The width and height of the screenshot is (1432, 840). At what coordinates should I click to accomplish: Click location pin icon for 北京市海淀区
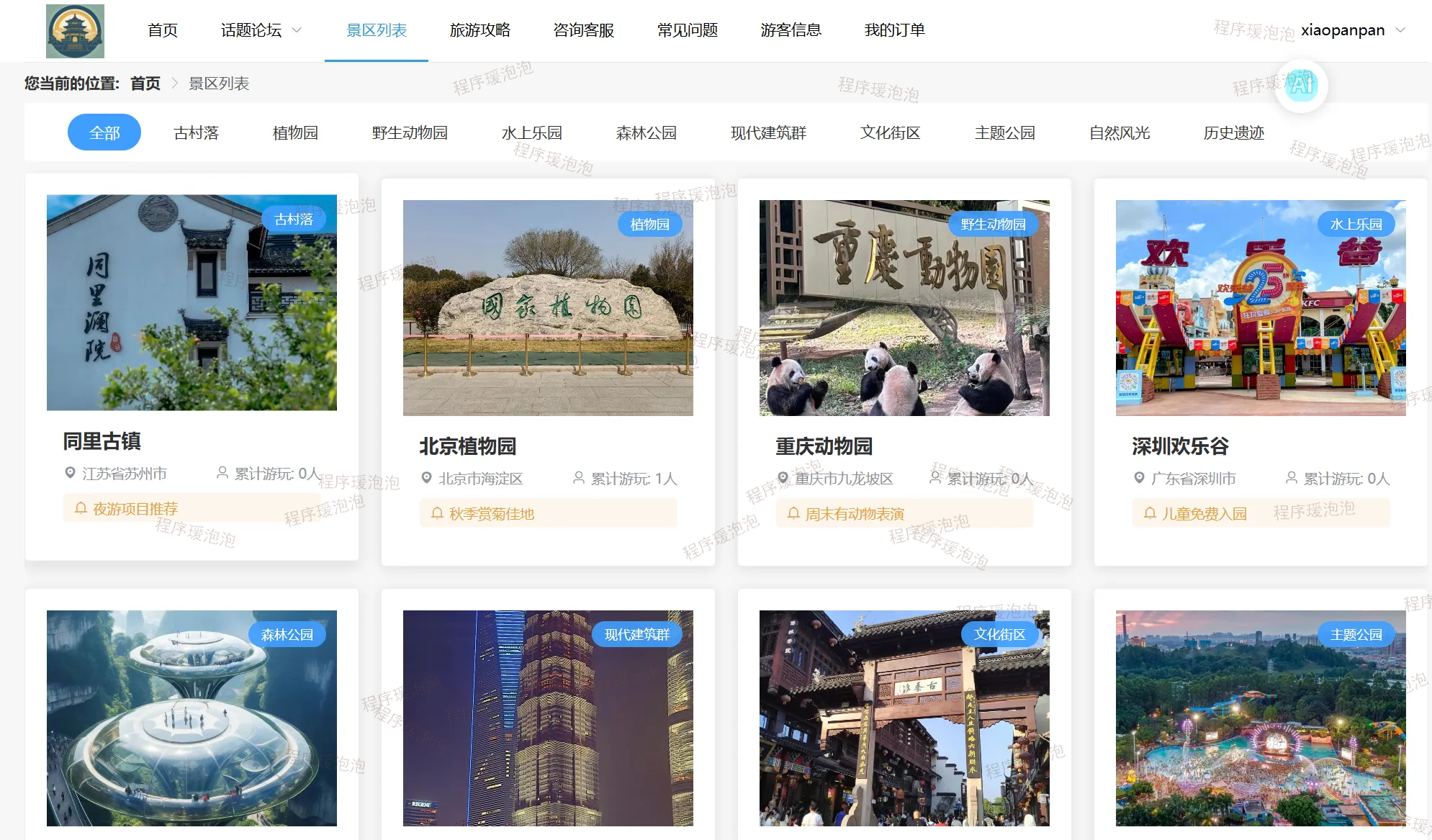426,478
